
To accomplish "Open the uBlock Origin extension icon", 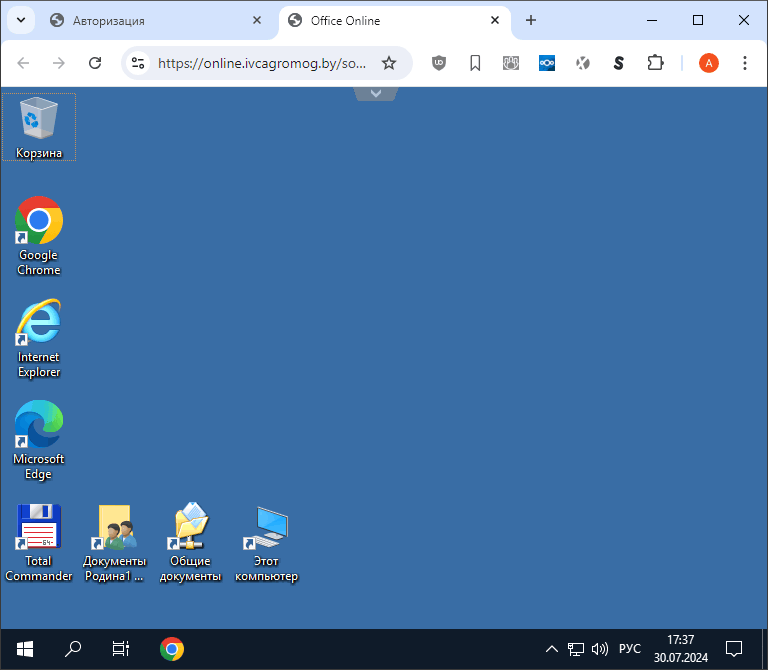I will (438, 63).
